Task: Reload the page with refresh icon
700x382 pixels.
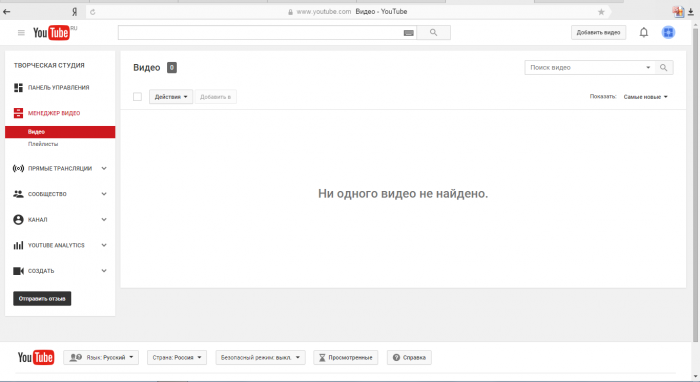Action: (x=92, y=12)
